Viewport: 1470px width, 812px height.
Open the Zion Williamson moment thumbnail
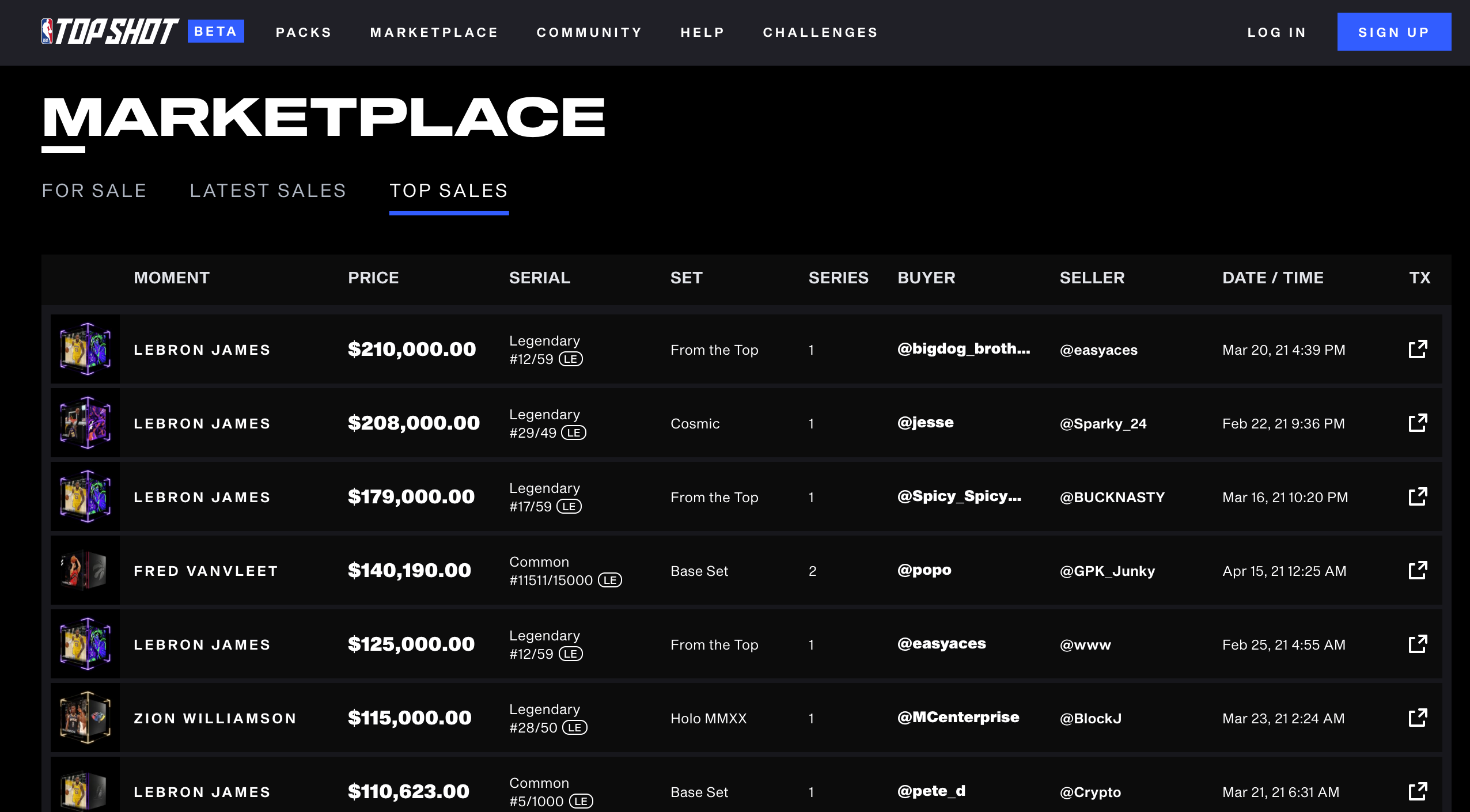85,718
